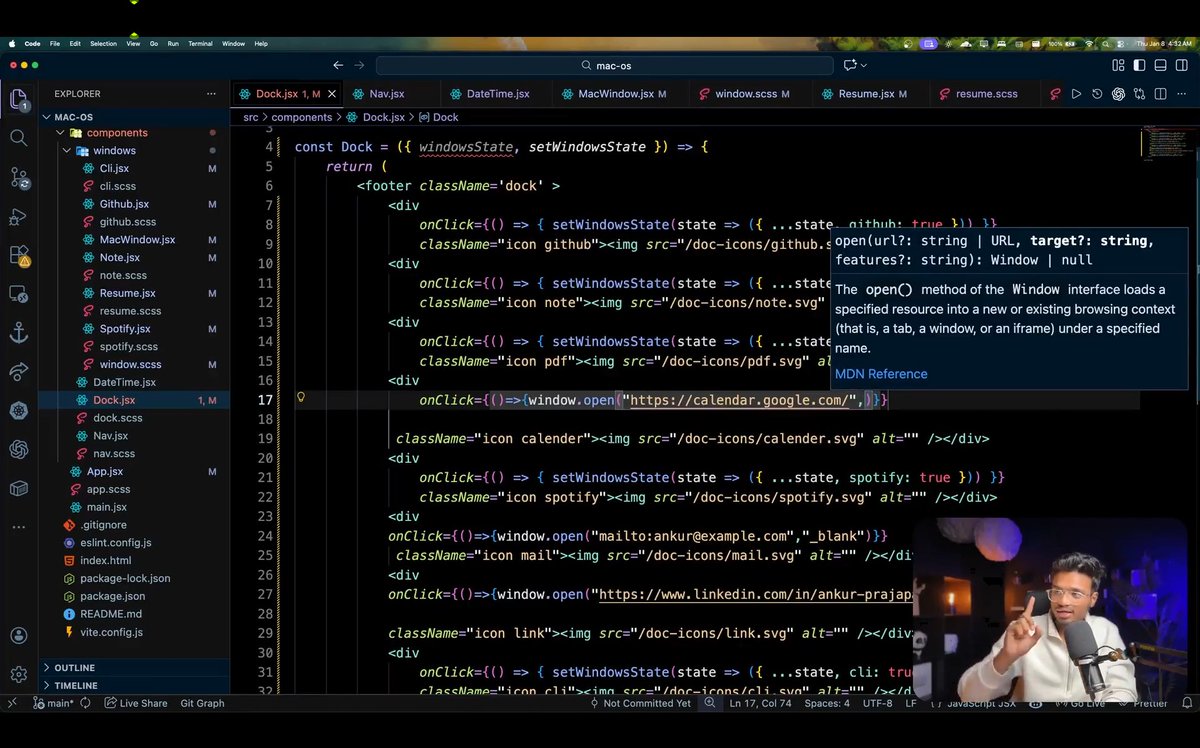Screen dimensions: 1200x748
Task: Toggle the secondary side bar
Action: (1181, 65)
